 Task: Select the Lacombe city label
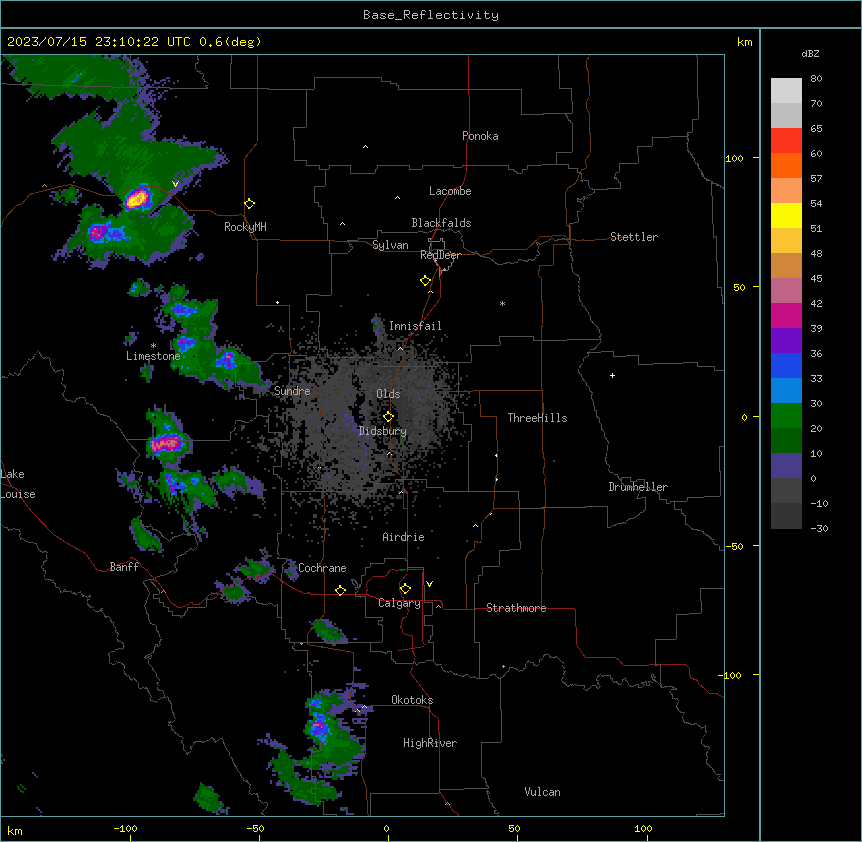pyautogui.click(x=450, y=191)
